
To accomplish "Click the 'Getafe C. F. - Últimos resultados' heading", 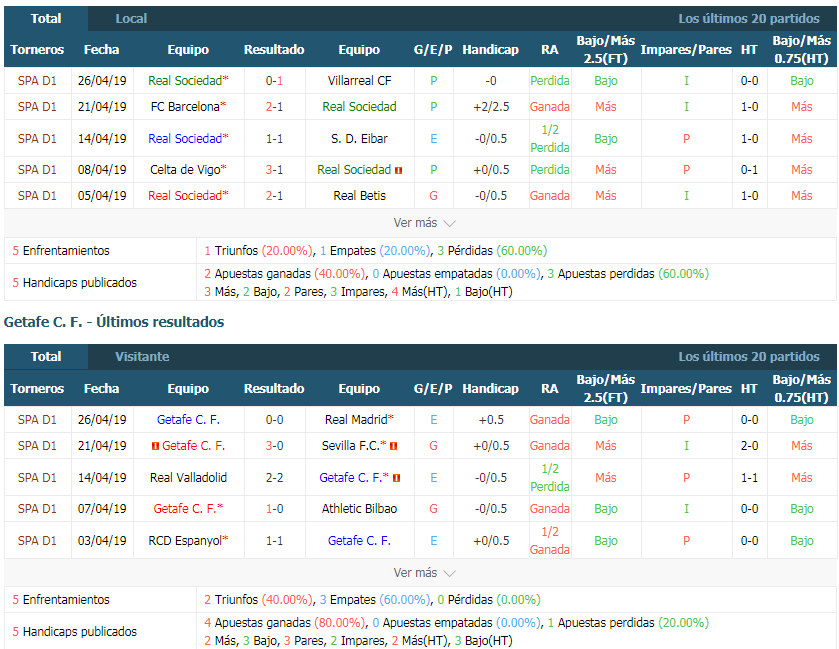I will (114, 322).
